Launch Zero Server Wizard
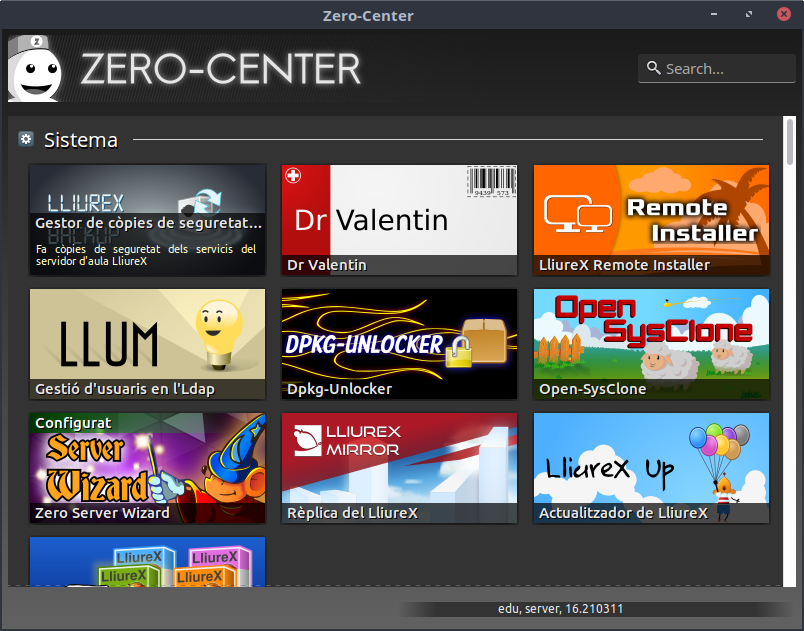Viewport: 804px width, 631px height. tap(148, 468)
